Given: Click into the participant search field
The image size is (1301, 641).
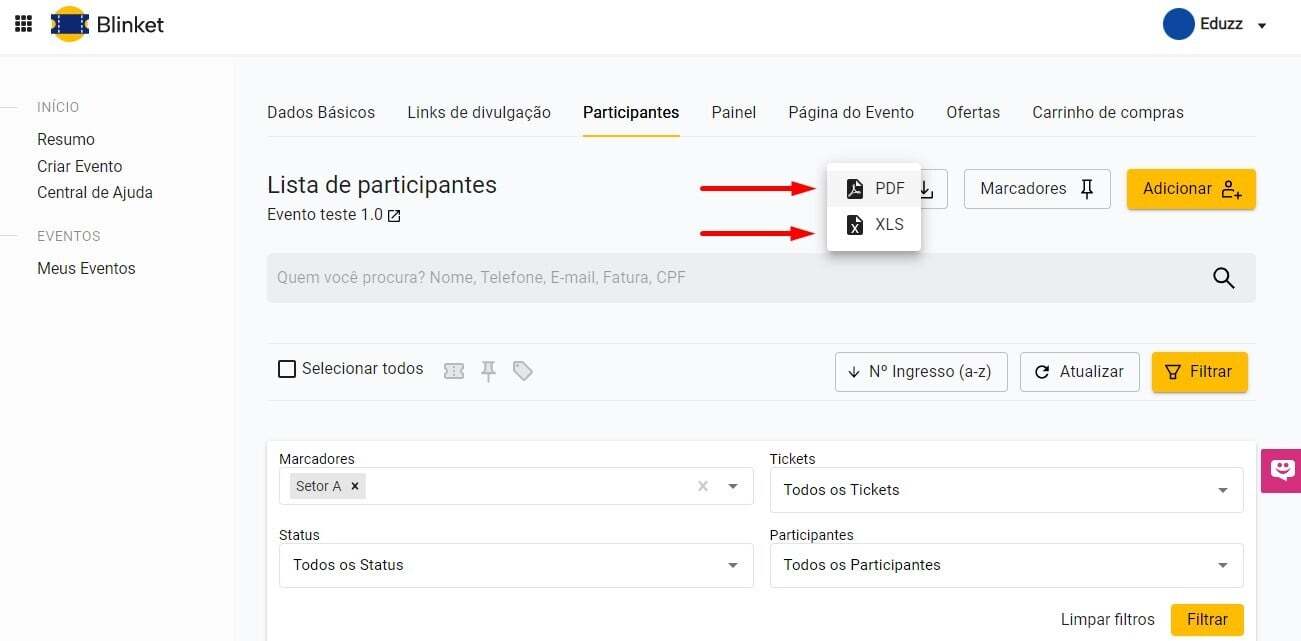Looking at the screenshot, I should pyautogui.click(x=730, y=278).
